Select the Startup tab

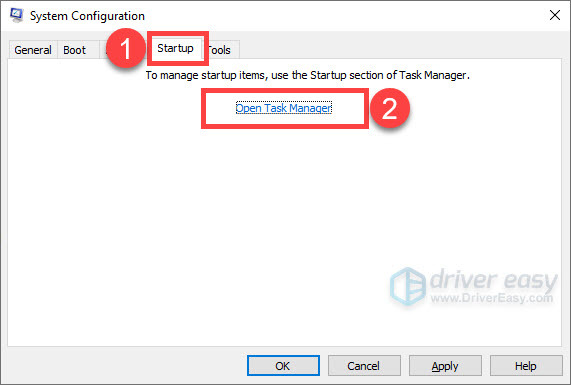pyautogui.click(x=176, y=48)
